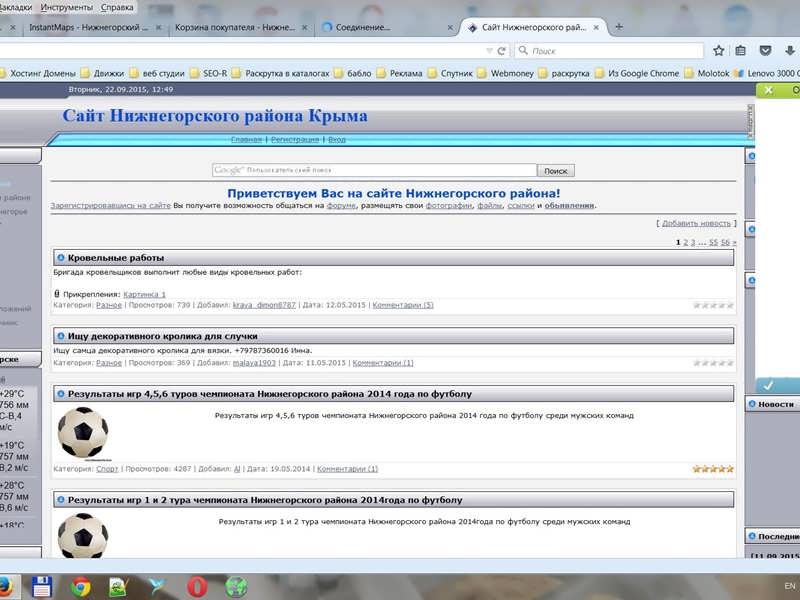Switch to the Корзина покупателя tab
The width and height of the screenshot is (800, 600).
235,27
